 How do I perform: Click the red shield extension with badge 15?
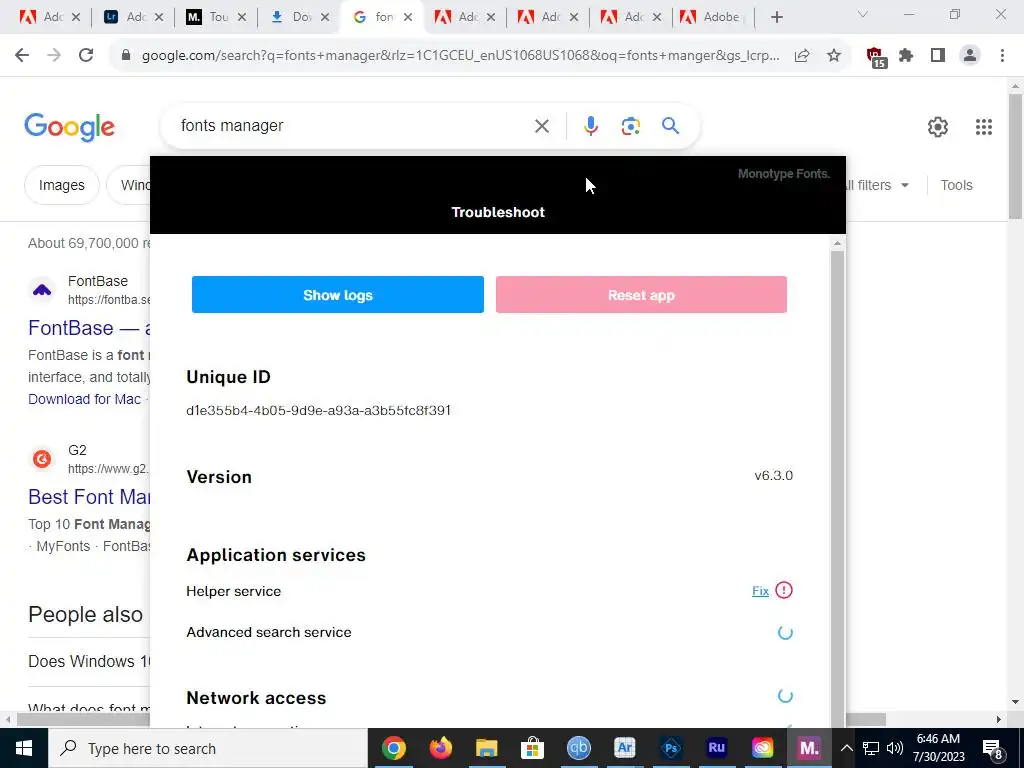[875, 57]
